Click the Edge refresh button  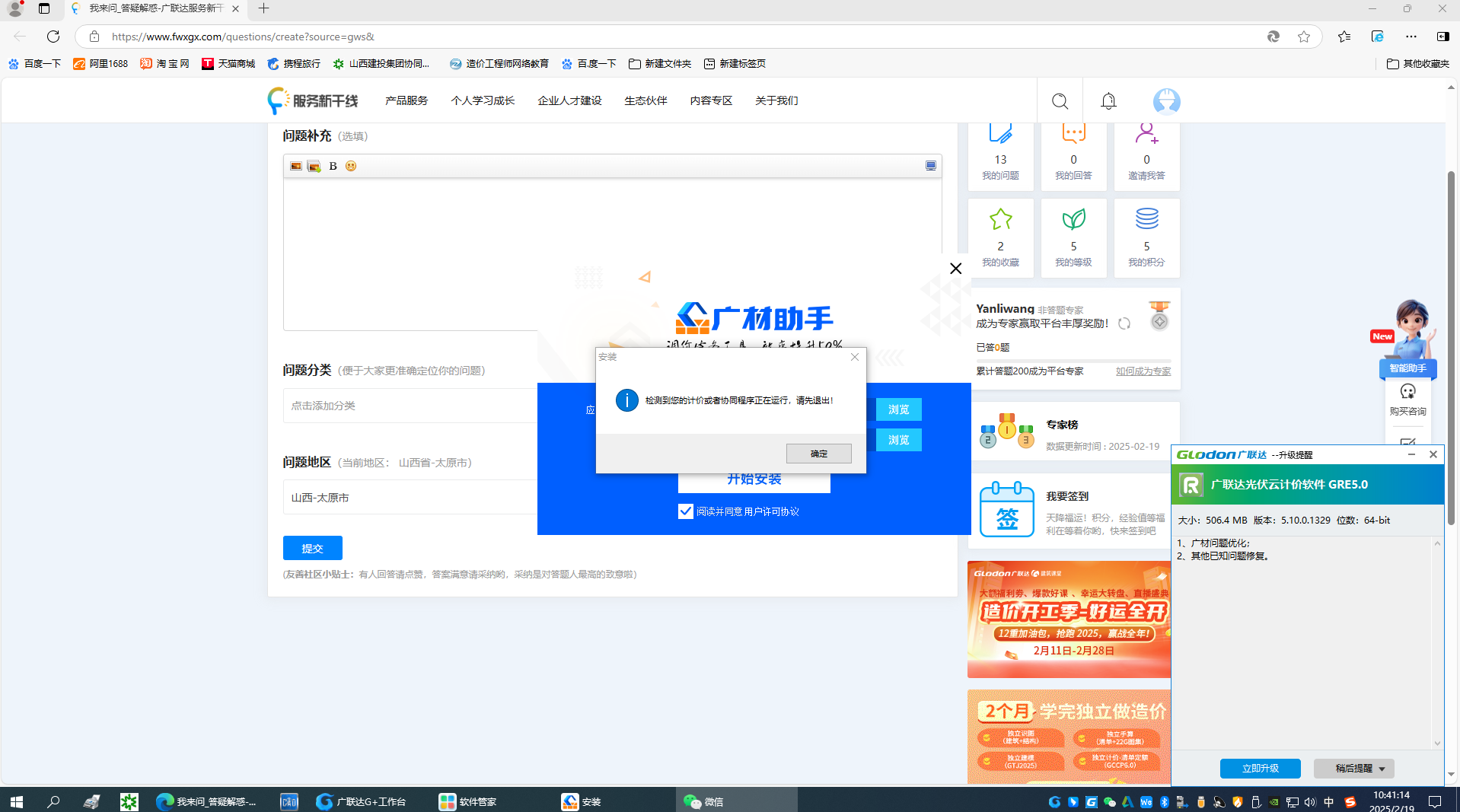[53, 37]
